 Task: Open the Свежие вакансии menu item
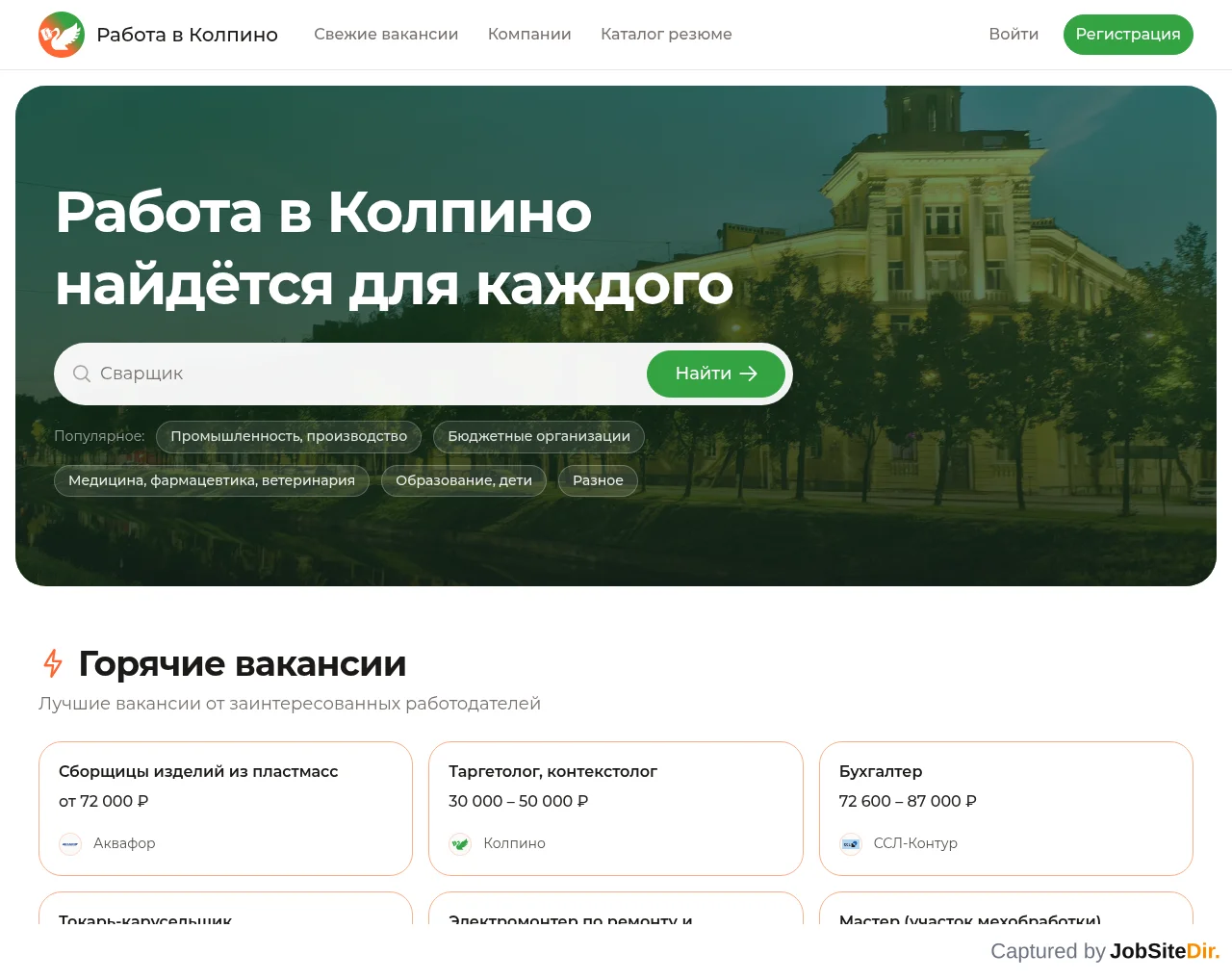click(386, 35)
